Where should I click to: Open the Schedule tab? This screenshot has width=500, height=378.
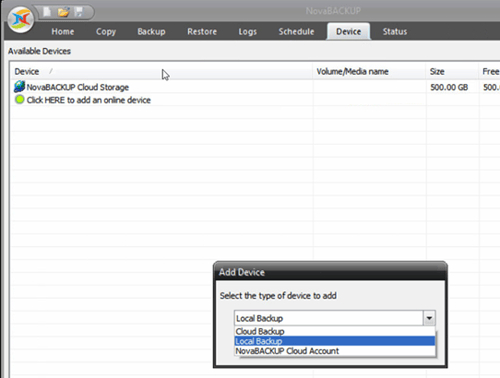(296, 32)
